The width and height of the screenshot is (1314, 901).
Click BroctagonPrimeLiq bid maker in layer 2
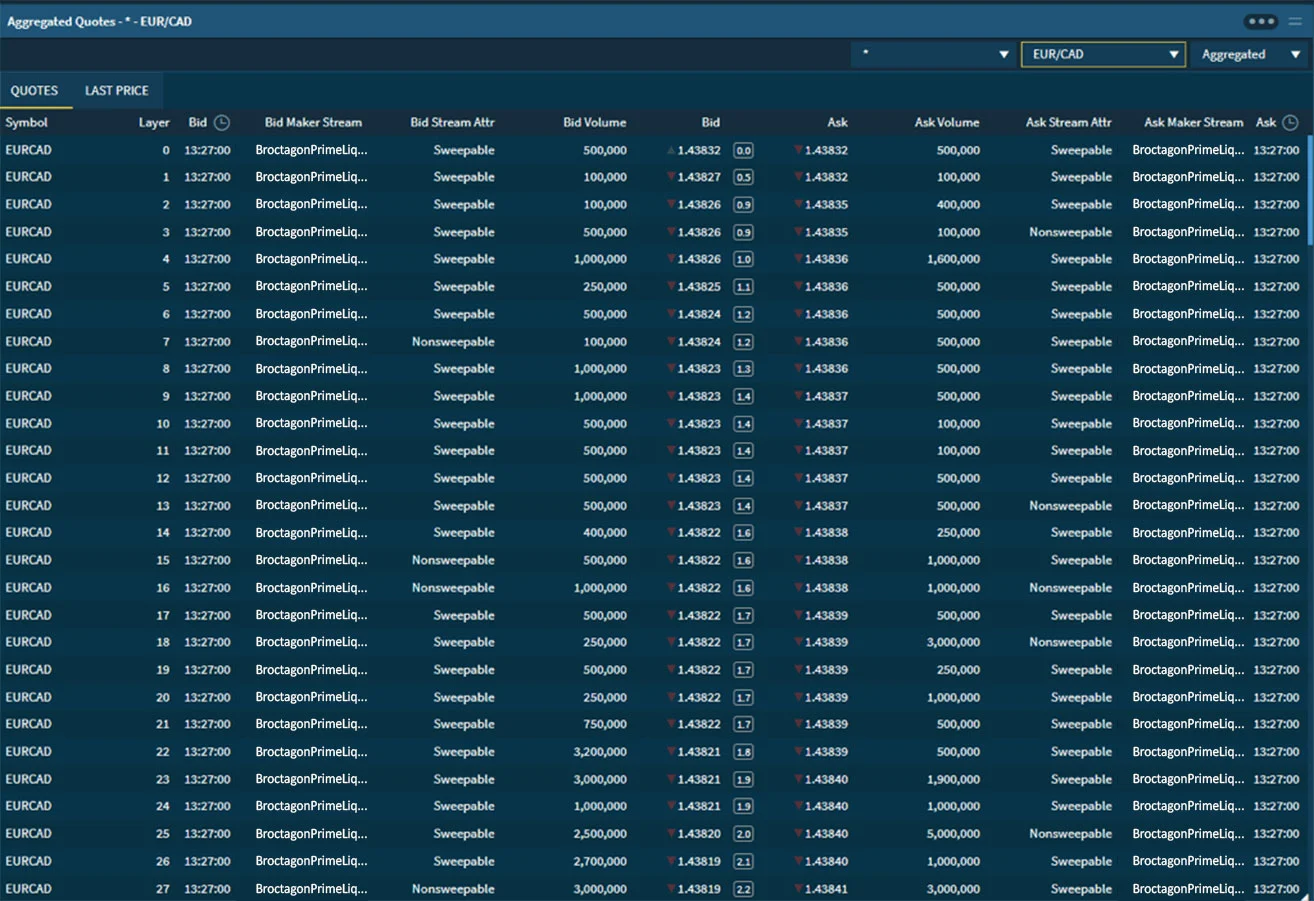[312, 204]
